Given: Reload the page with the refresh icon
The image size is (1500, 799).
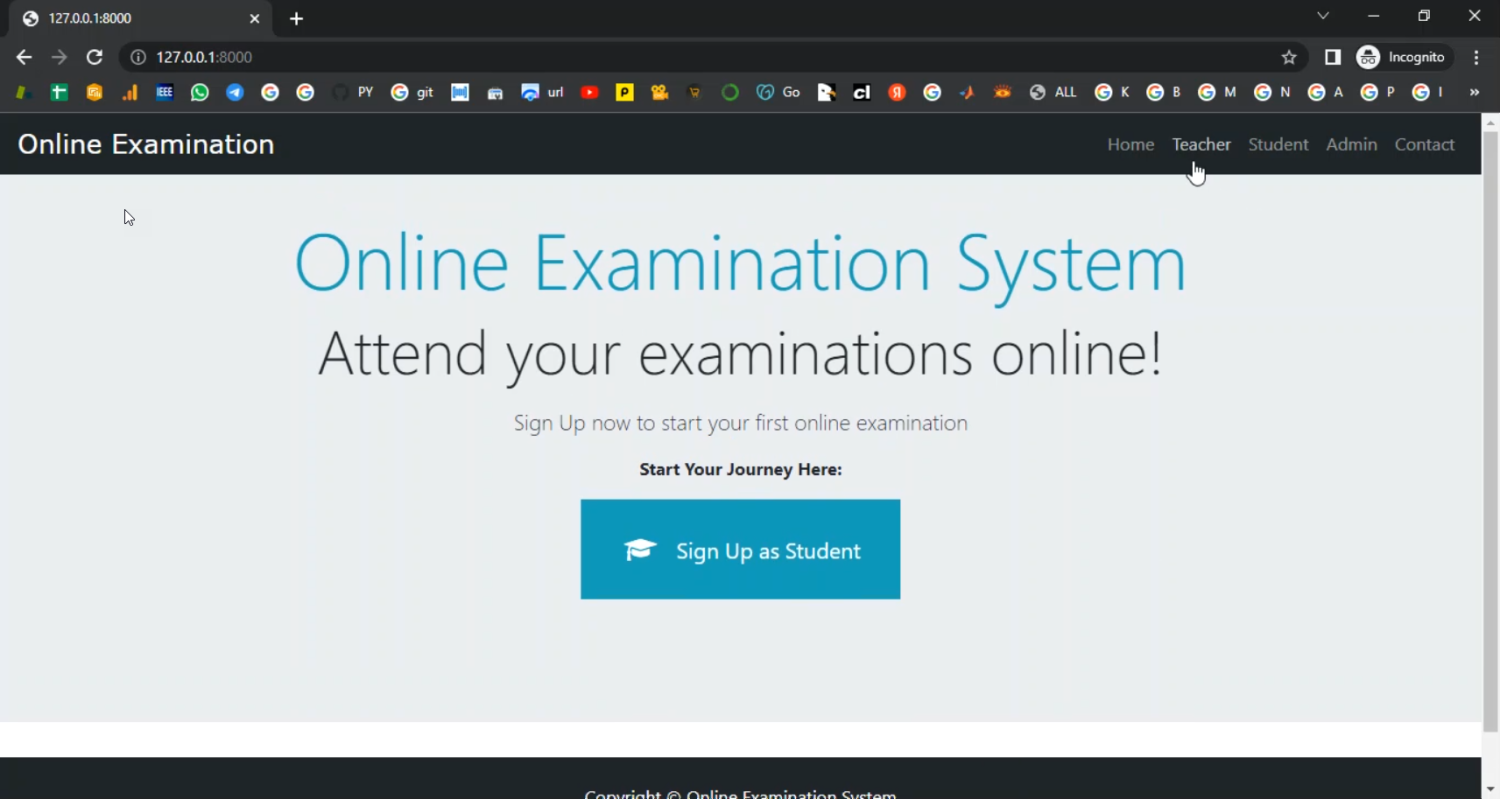Looking at the screenshot, I should pyautogui.click(x=94, y=57).
